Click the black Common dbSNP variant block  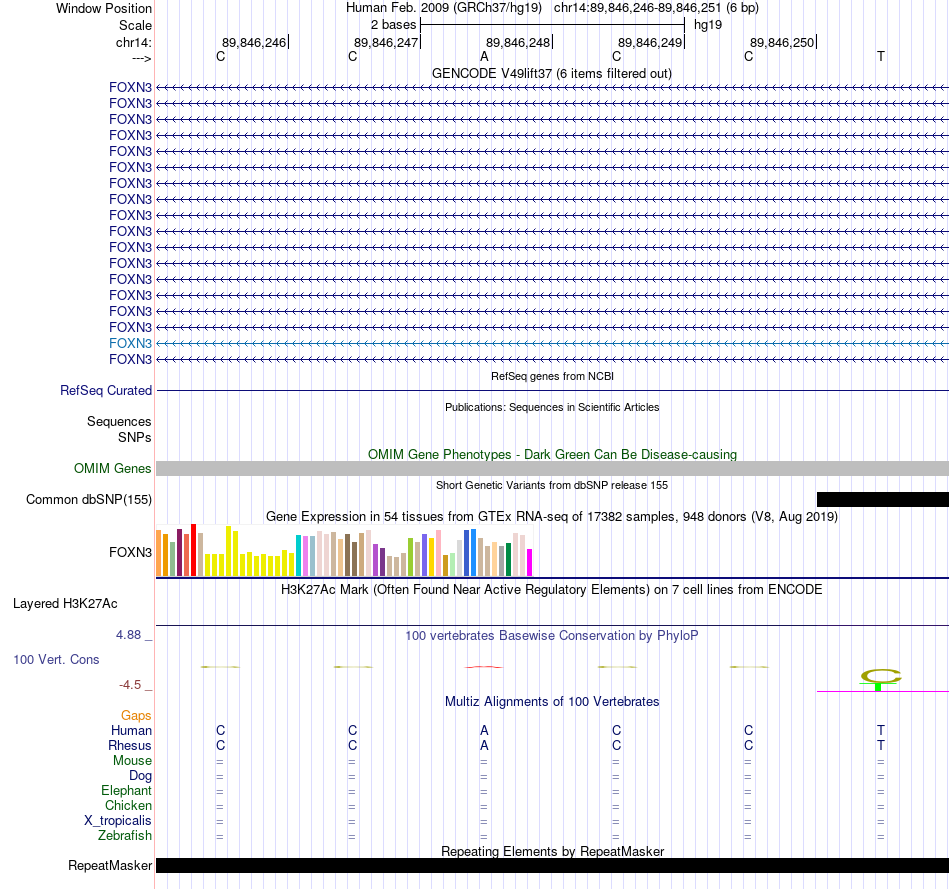point(883,499)
